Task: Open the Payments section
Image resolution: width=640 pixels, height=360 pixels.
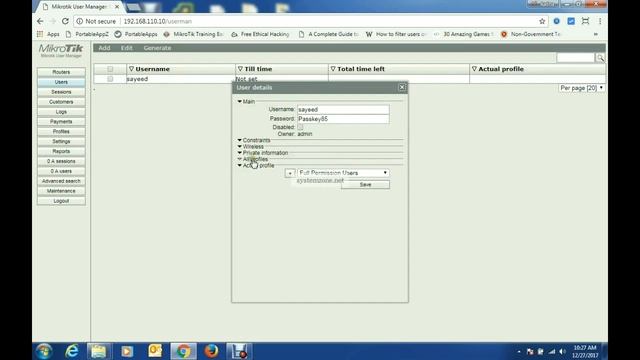Action: tap(61, 122)
